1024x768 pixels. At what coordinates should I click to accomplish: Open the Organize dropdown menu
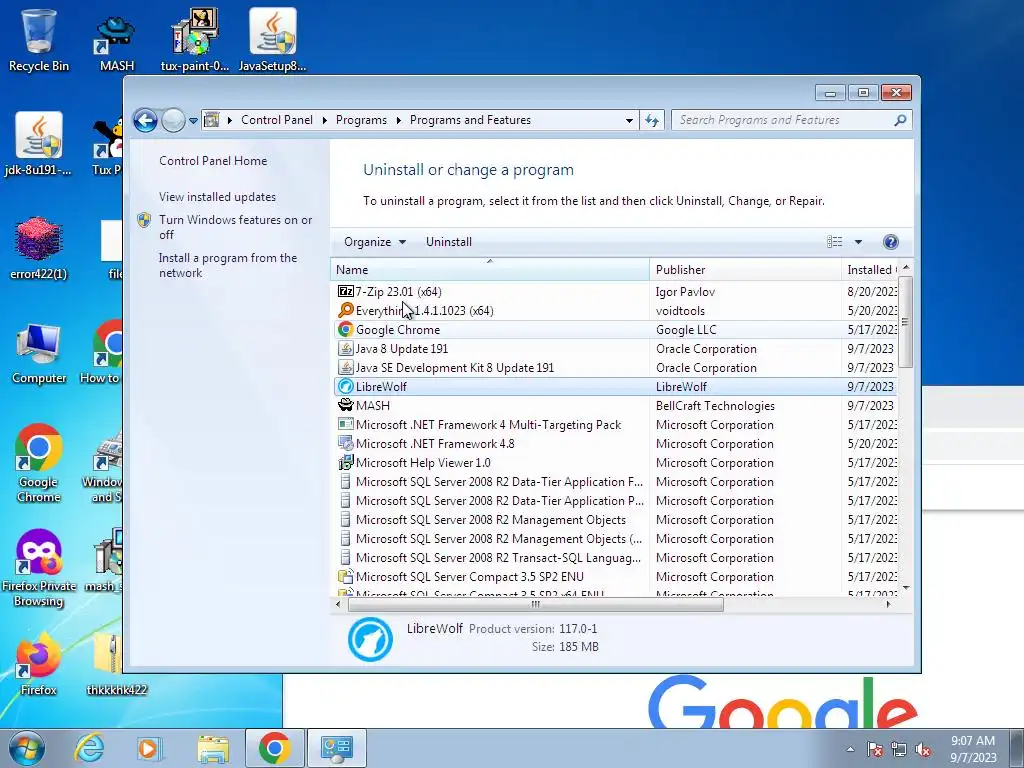(x=375, y=242)
